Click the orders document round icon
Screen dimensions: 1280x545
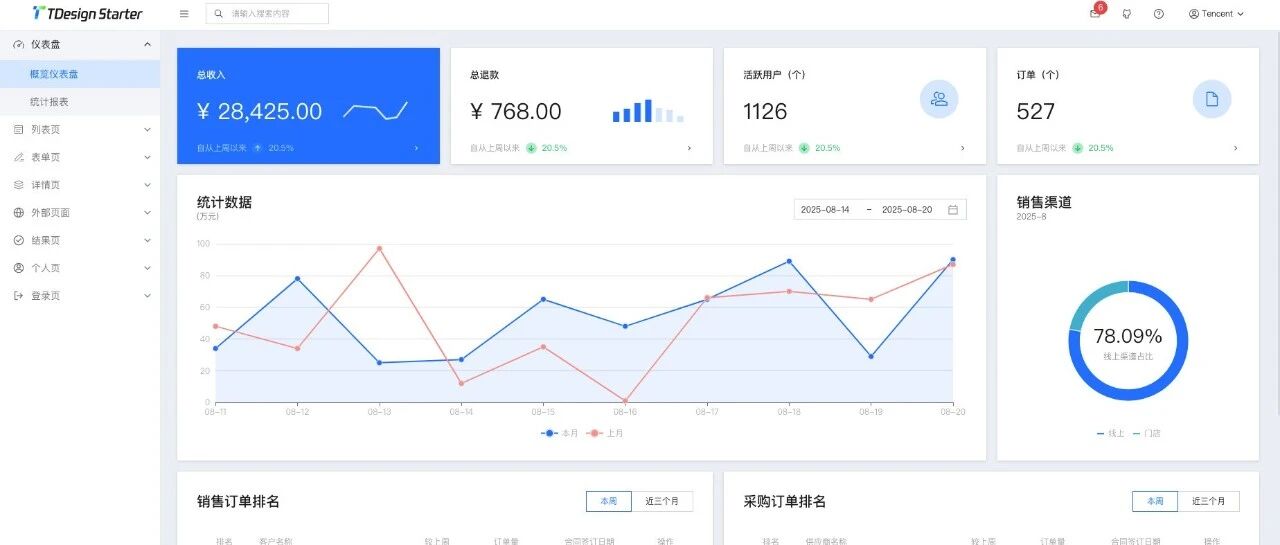(1212, 99)
